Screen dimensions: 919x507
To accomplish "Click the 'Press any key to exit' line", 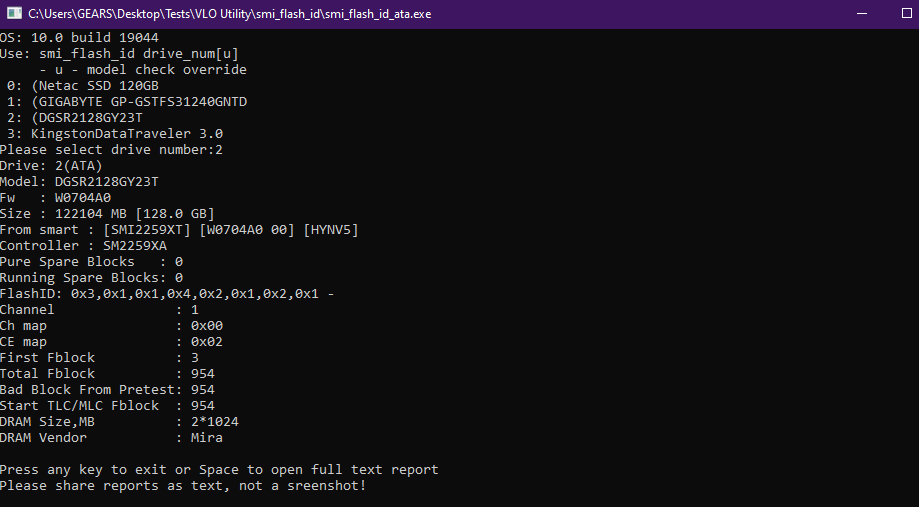I will tap(219, 470).
